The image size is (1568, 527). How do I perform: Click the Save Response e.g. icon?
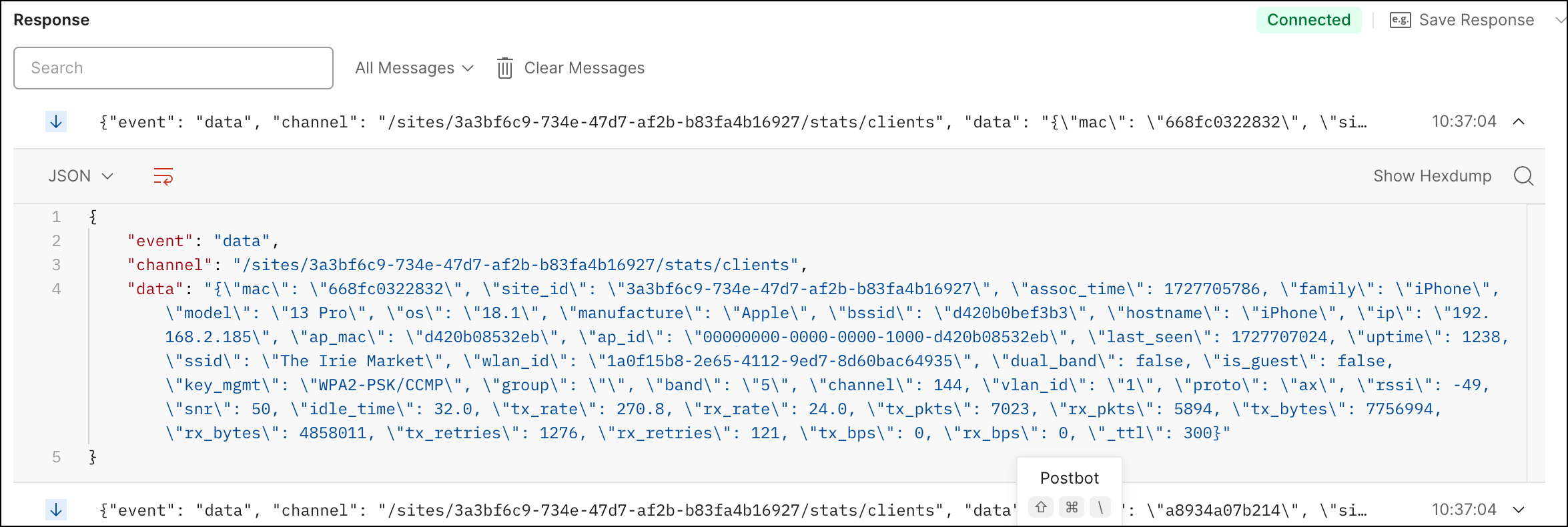(x=1400, y=20)
